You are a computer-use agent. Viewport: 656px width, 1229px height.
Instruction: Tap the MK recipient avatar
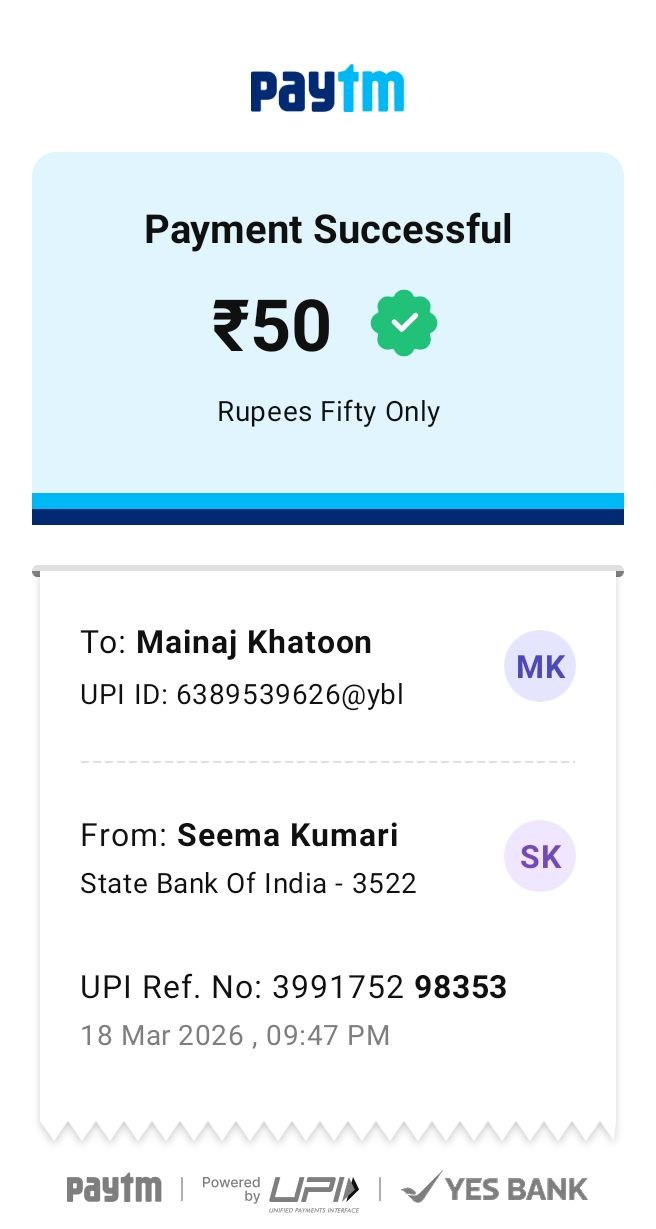pos(540,666)
